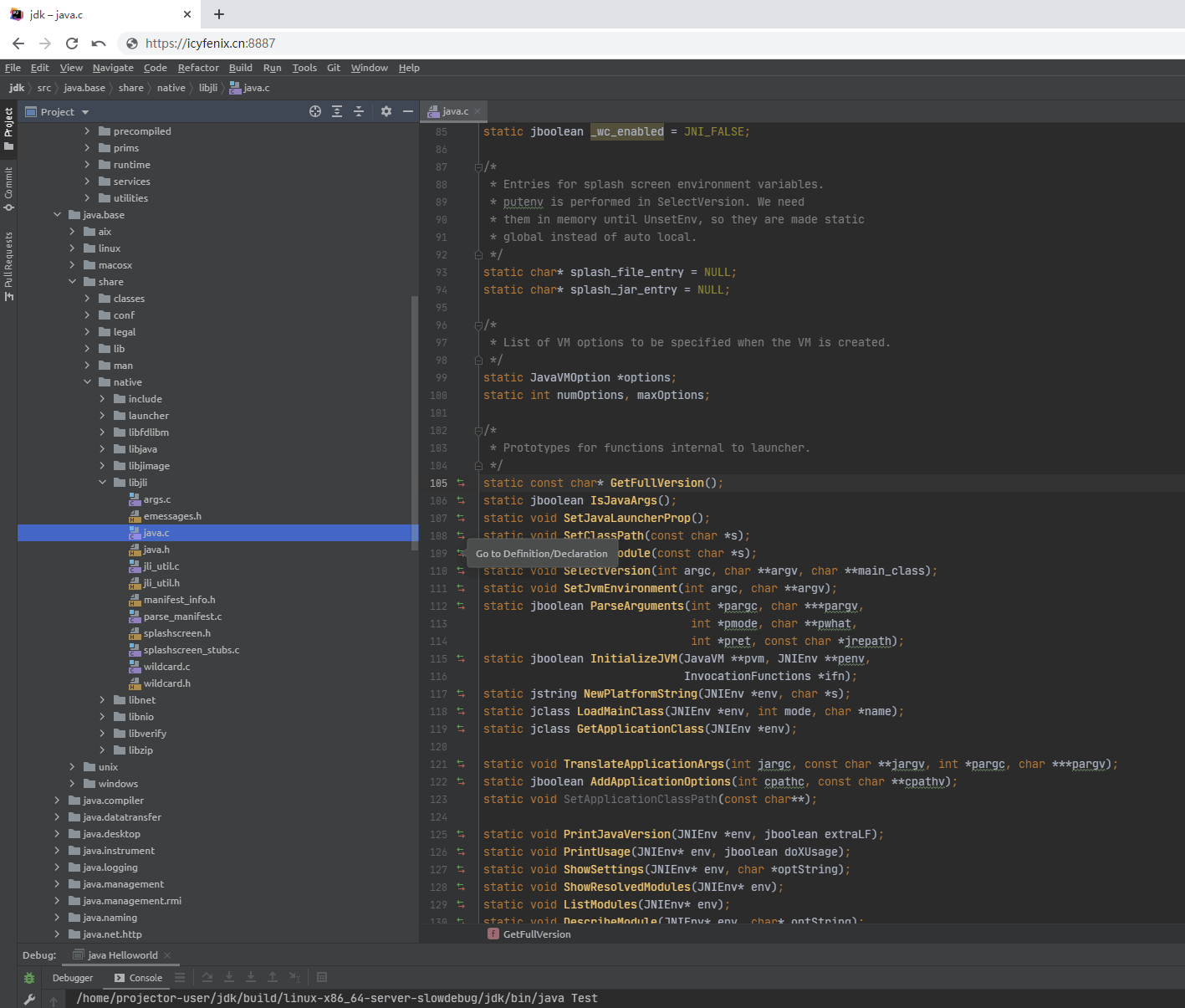Click the browser address bar URL
The image size is (1185, 1008).
coord(210,43)
